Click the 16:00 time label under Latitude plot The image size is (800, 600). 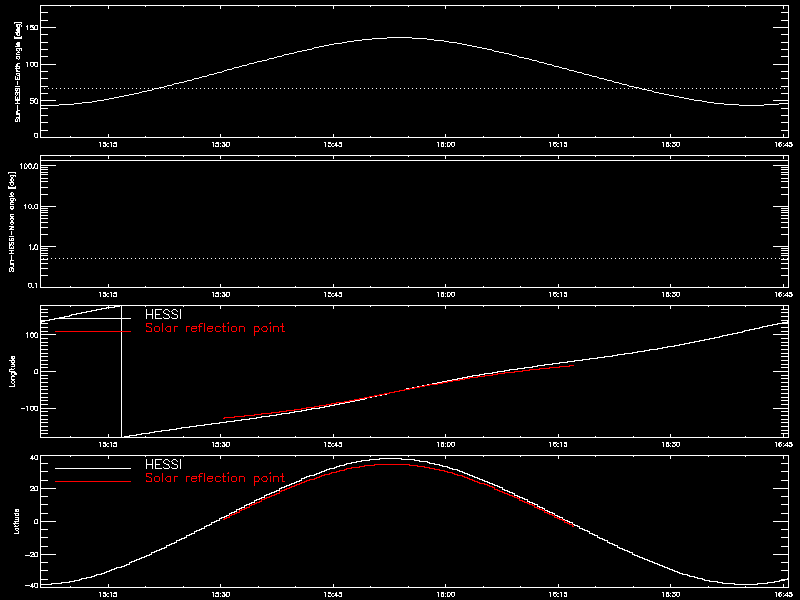click(446, 595)
